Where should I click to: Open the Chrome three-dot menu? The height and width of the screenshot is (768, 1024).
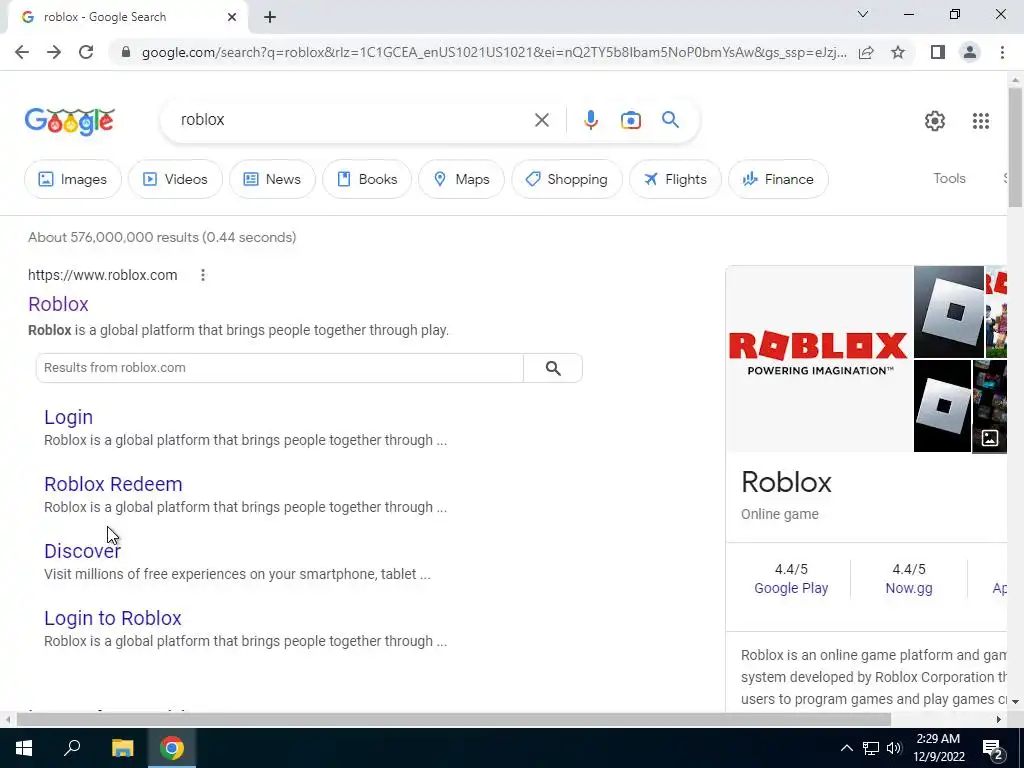1002,52
